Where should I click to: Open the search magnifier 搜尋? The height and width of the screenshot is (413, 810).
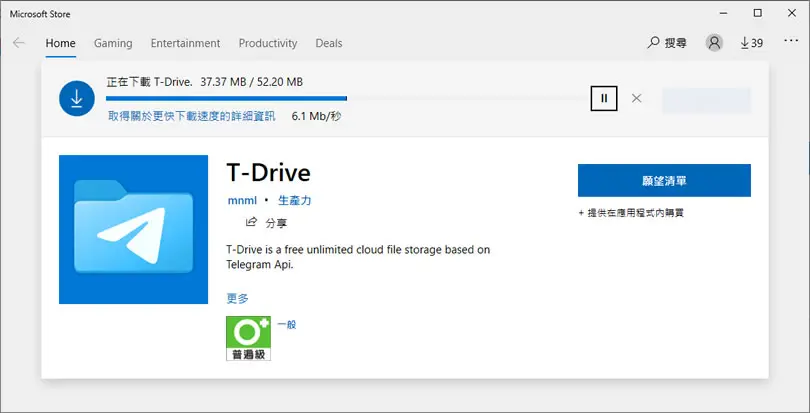coord(667,43)
